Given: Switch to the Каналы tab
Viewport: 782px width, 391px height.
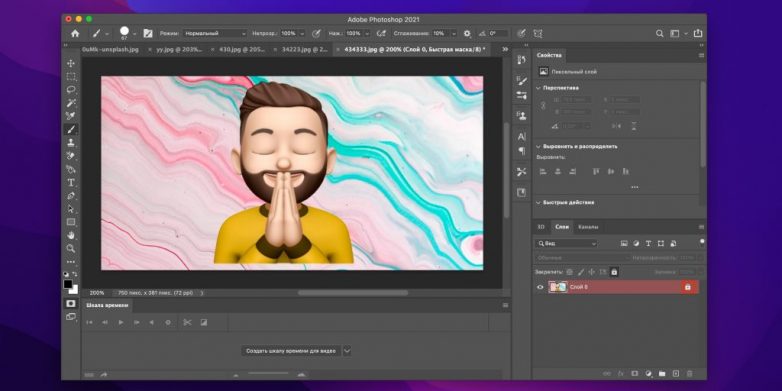Looking at the screenshot, I should point(588,227).
